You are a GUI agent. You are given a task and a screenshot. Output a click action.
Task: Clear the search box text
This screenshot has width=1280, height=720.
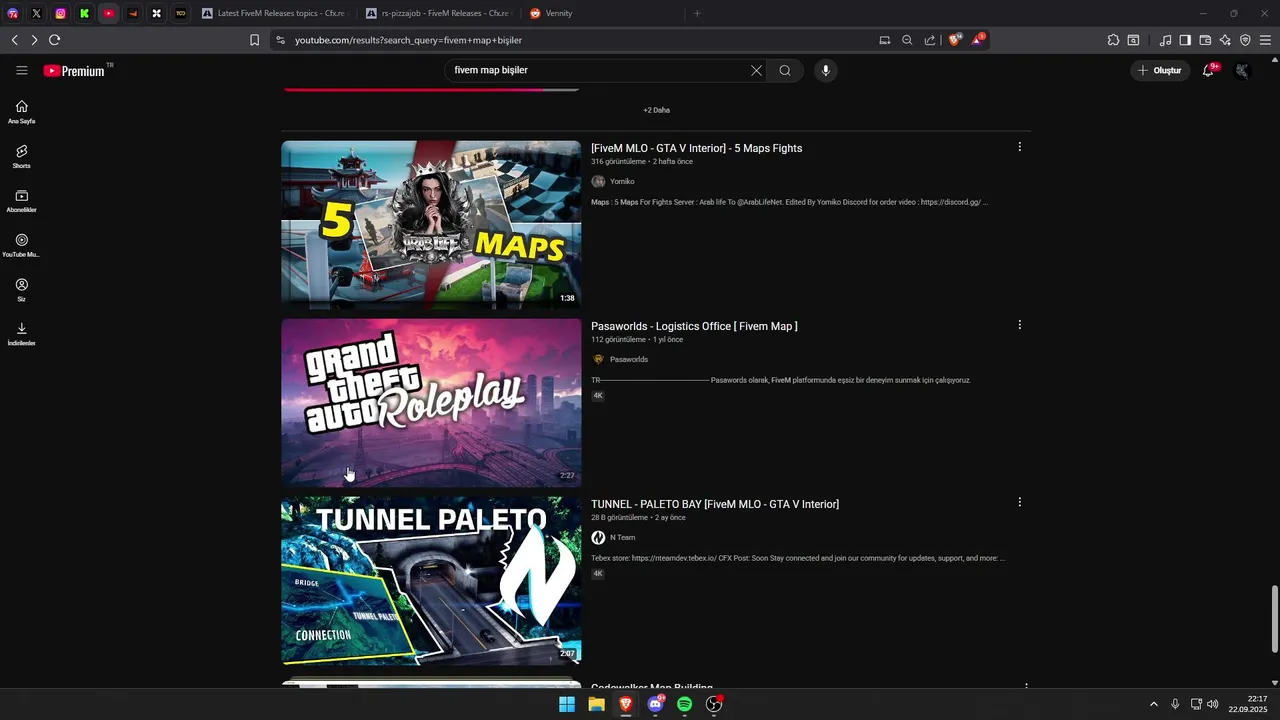(756, 70)
